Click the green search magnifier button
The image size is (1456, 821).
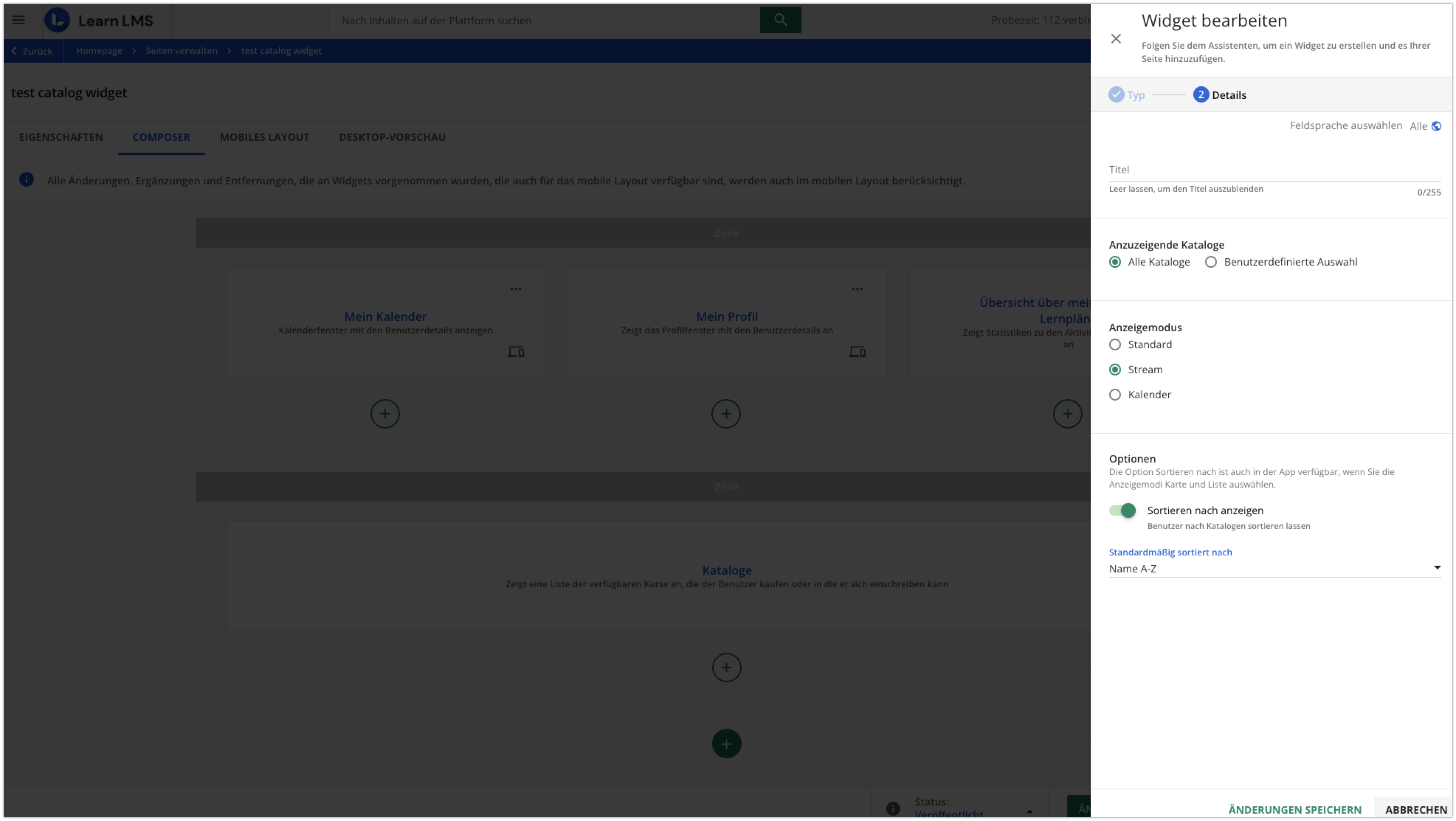click(780, 20)
